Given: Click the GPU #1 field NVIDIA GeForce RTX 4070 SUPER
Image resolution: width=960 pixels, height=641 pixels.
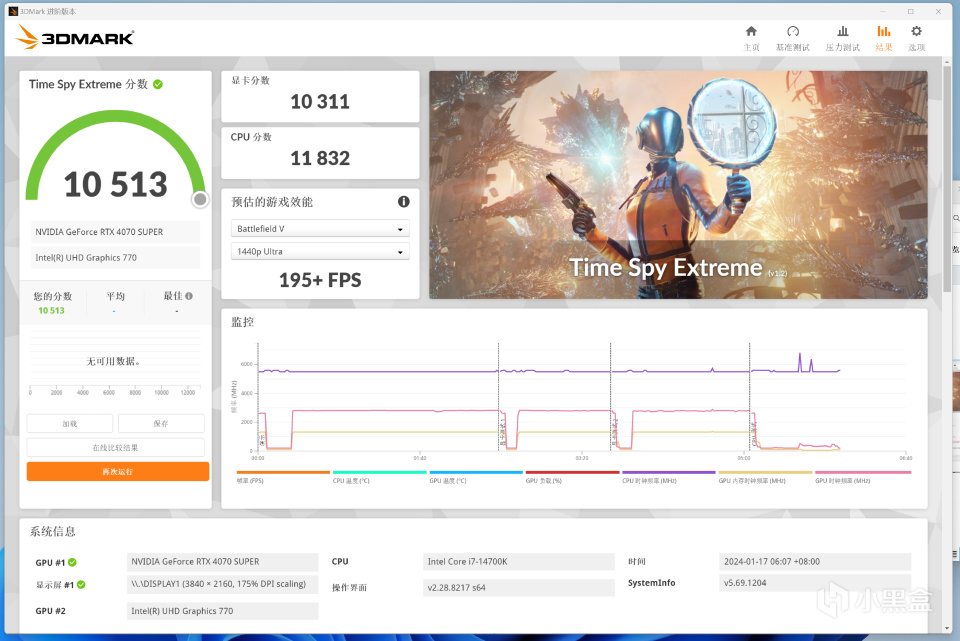Looking at the screenshot, I should pos(223,561).
